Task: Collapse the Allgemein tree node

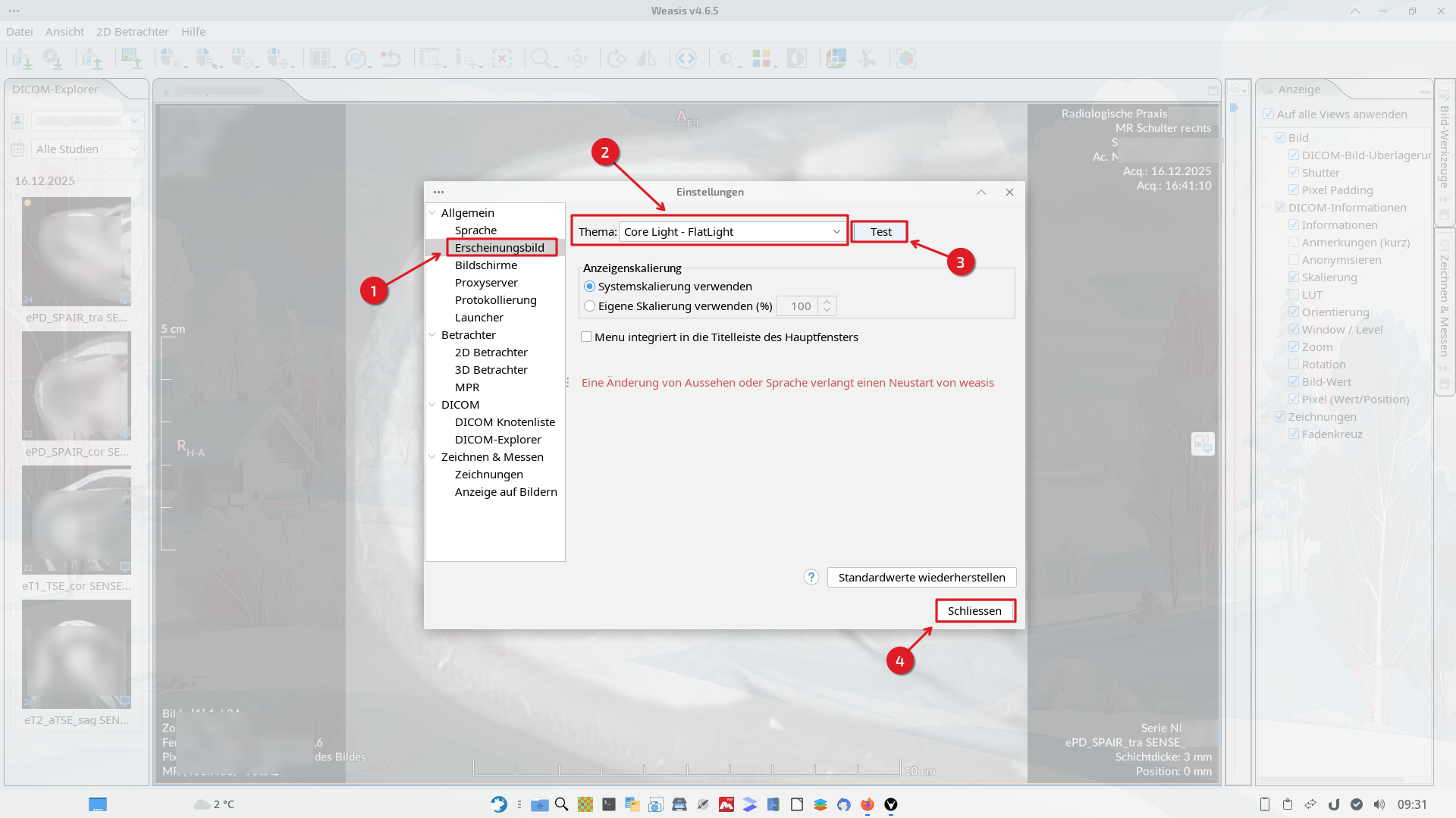Action: tap(432, 213)
